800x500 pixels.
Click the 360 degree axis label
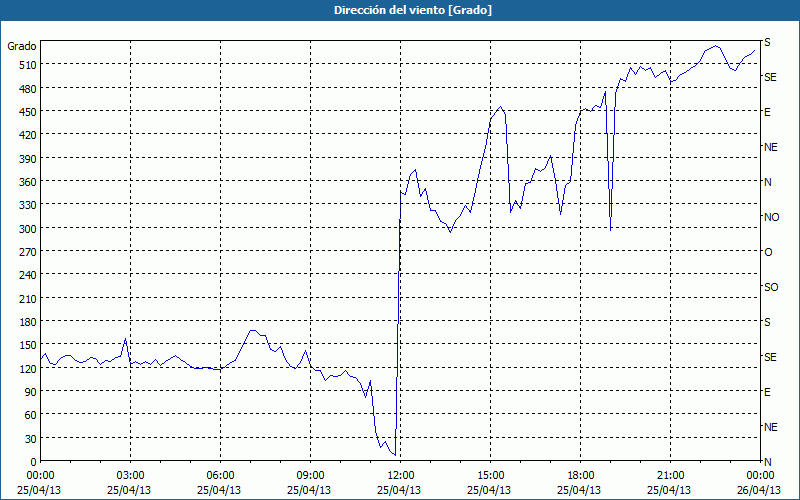click(x=29, y=182)
